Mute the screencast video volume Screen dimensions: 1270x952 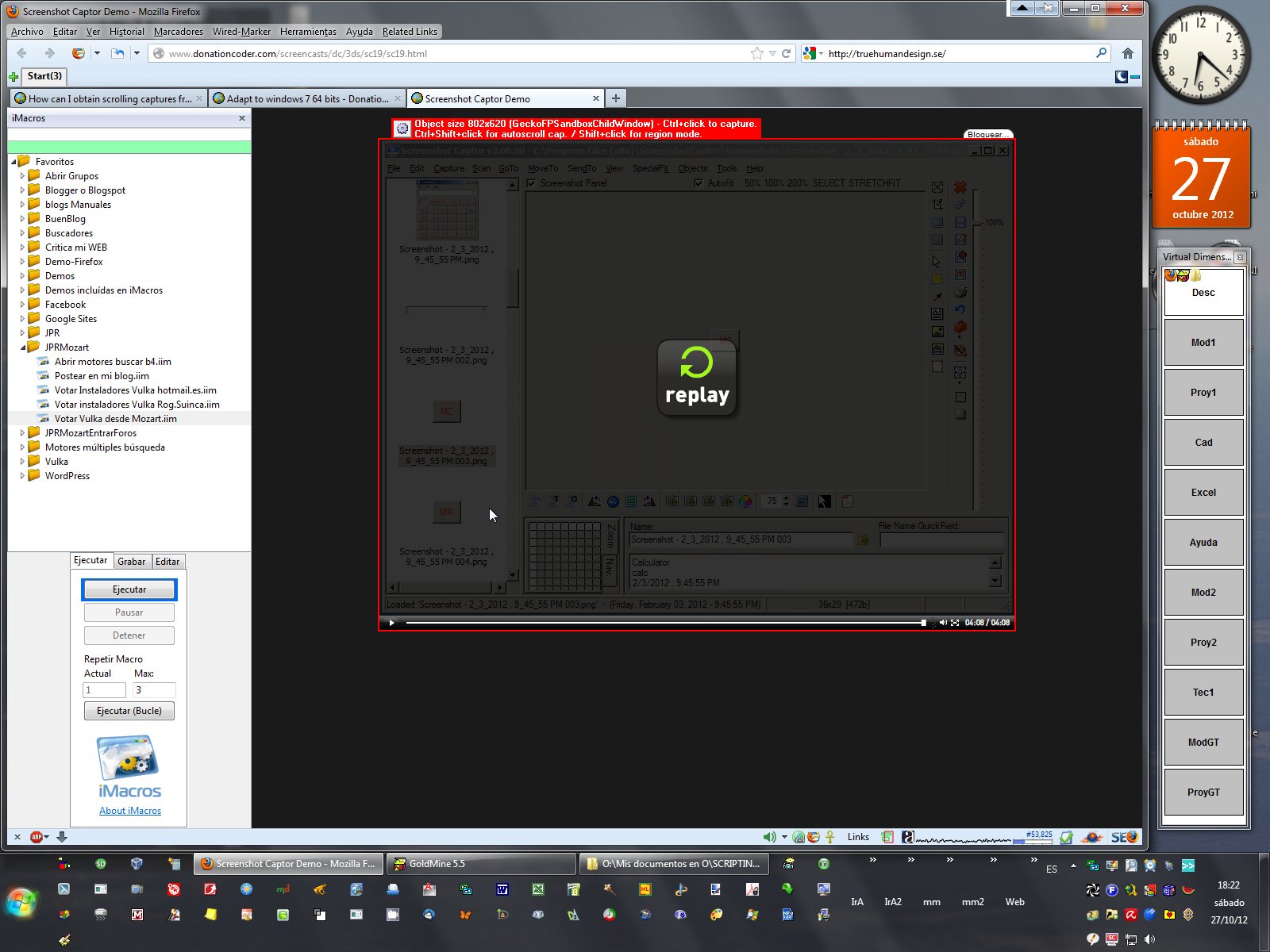point(943,623)
